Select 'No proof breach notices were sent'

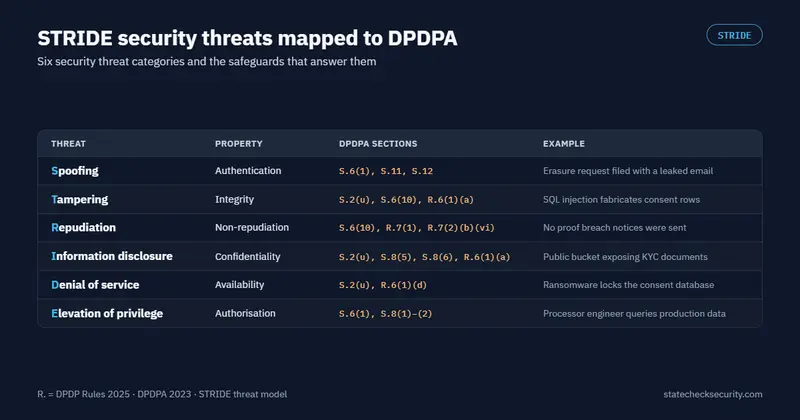(615, 228)
